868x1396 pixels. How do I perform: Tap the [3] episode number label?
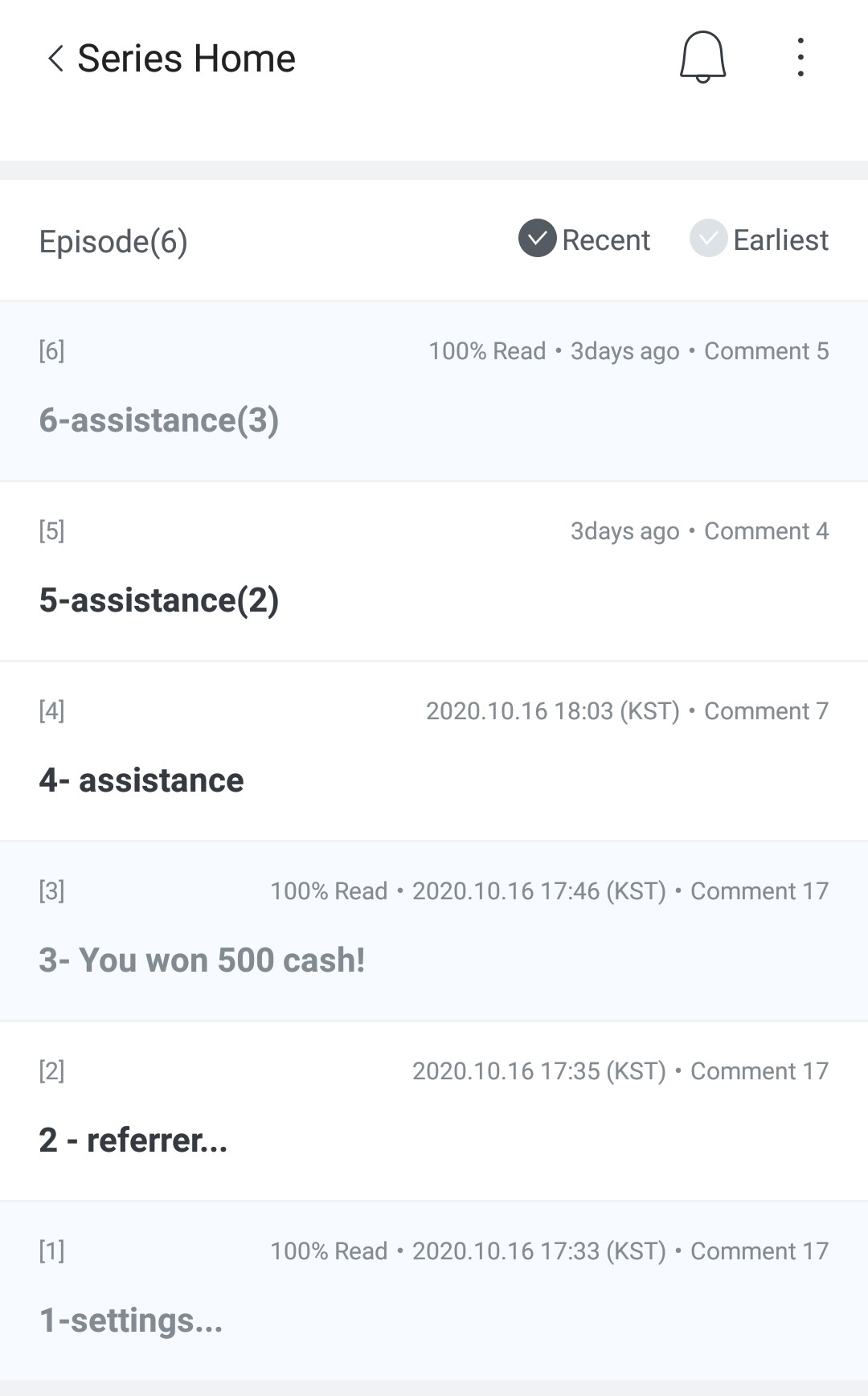coord(51,890)
